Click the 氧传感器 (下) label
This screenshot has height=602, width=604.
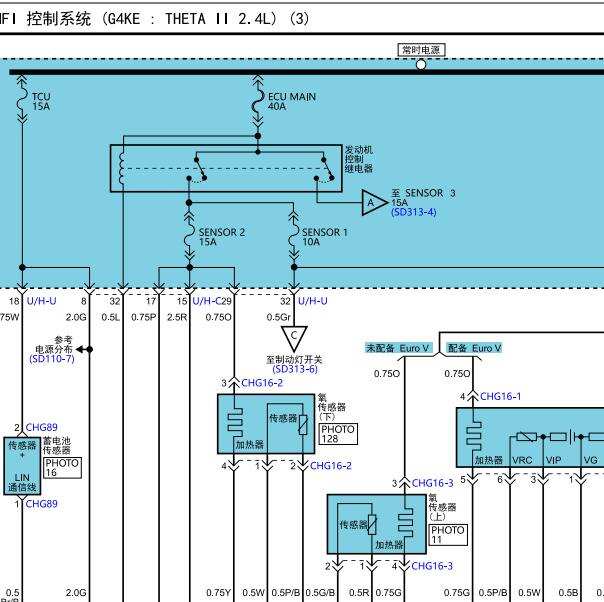tap(332, 407)
